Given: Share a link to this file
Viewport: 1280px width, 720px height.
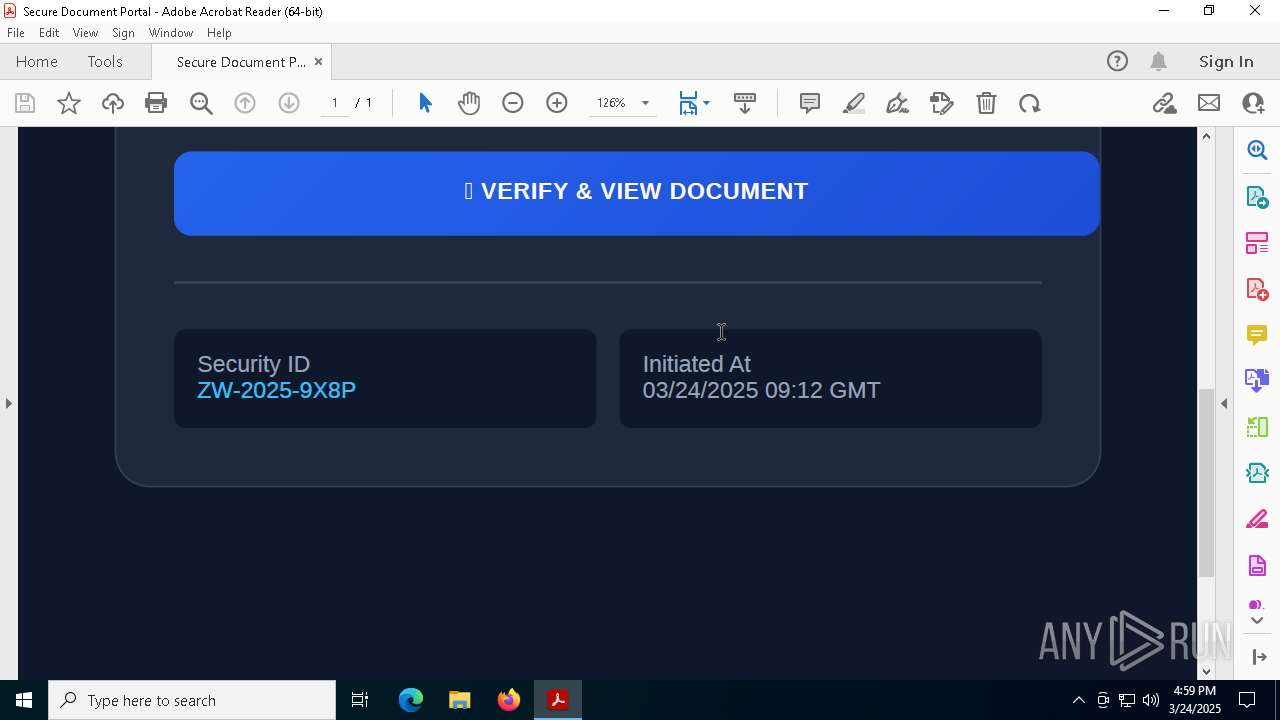Looking at the screenshot, I should point(1164,103).
